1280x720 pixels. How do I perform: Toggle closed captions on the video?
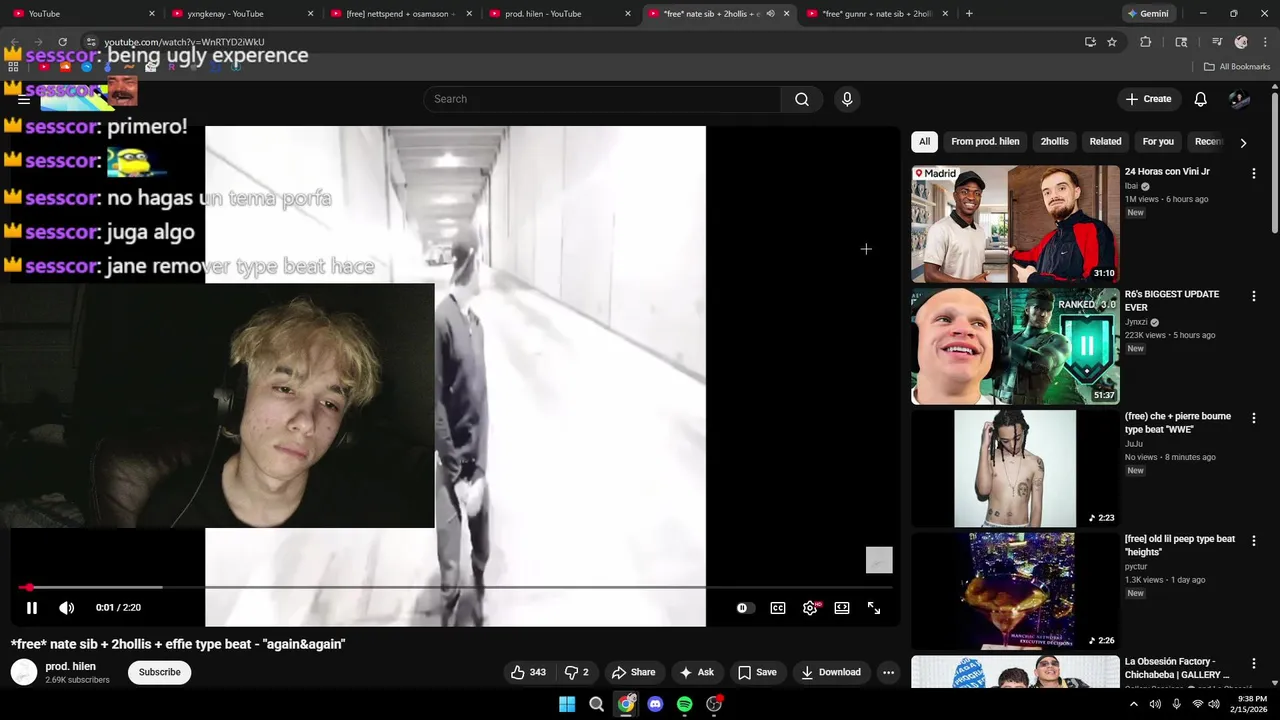778,608
